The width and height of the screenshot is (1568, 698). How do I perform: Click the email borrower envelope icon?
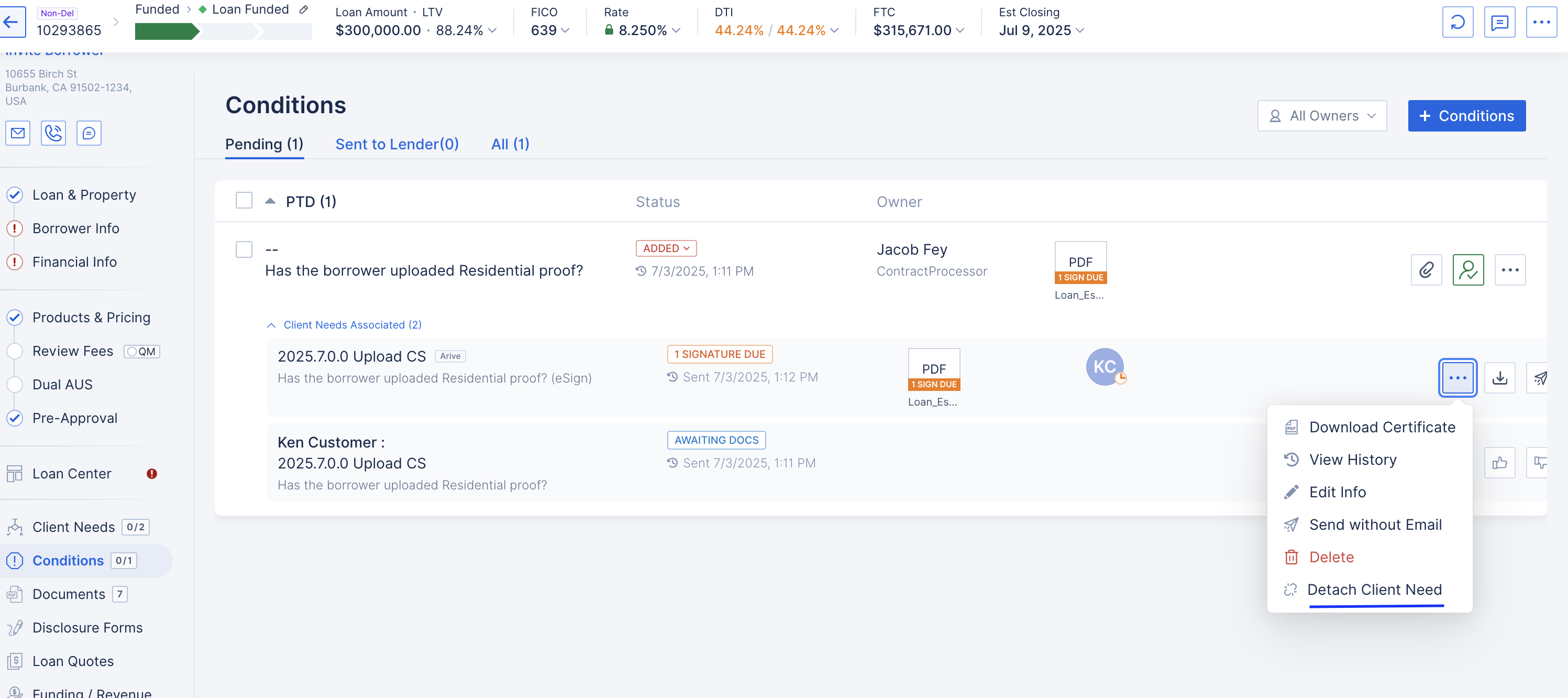coord(18,133)
